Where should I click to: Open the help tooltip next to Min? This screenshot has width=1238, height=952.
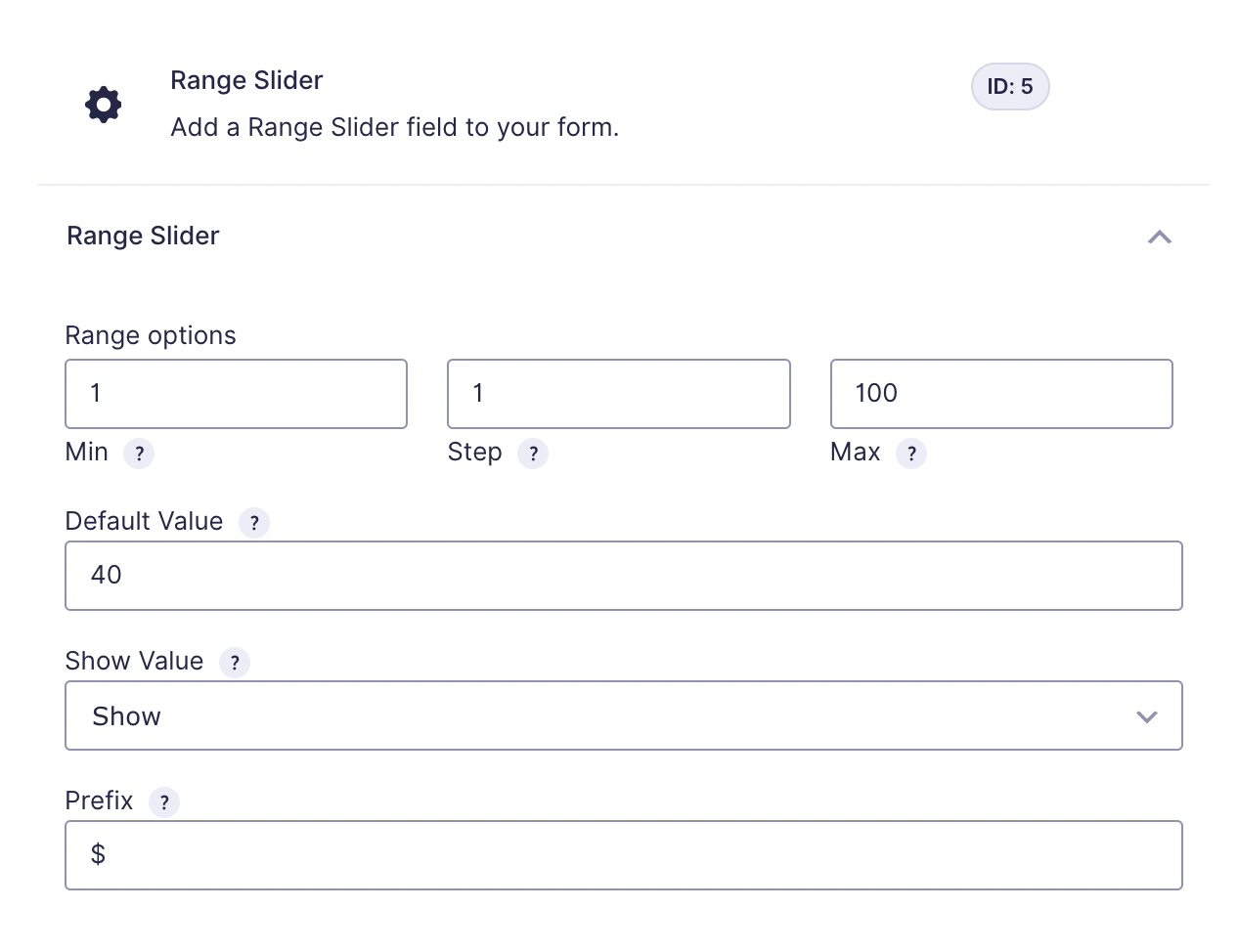pyautogui.click(x=139, y=454)
